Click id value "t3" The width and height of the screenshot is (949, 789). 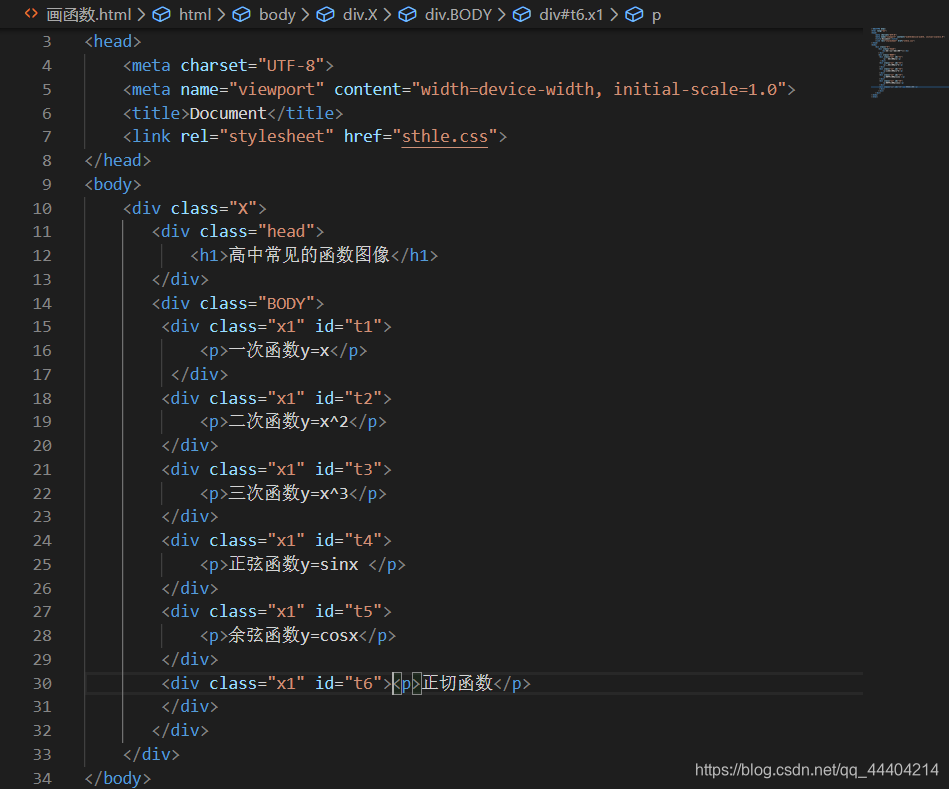click(x=363, y=470)
